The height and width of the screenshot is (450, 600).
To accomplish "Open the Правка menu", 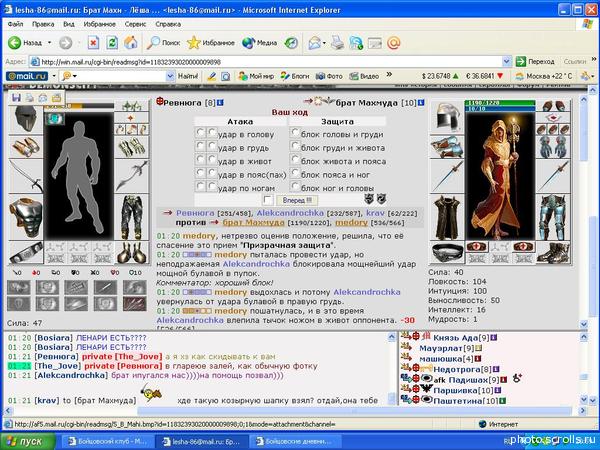I will click(x=43, y=24).
